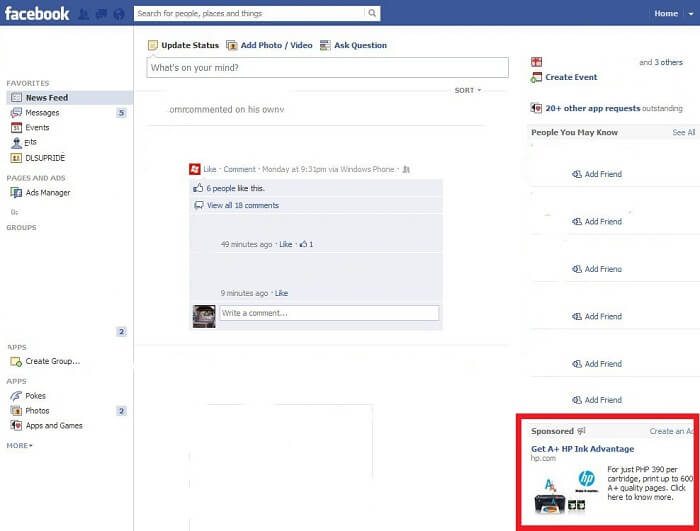Click into the search people field
The width and height of the screenshot is (700, 531).
(250, 13)
